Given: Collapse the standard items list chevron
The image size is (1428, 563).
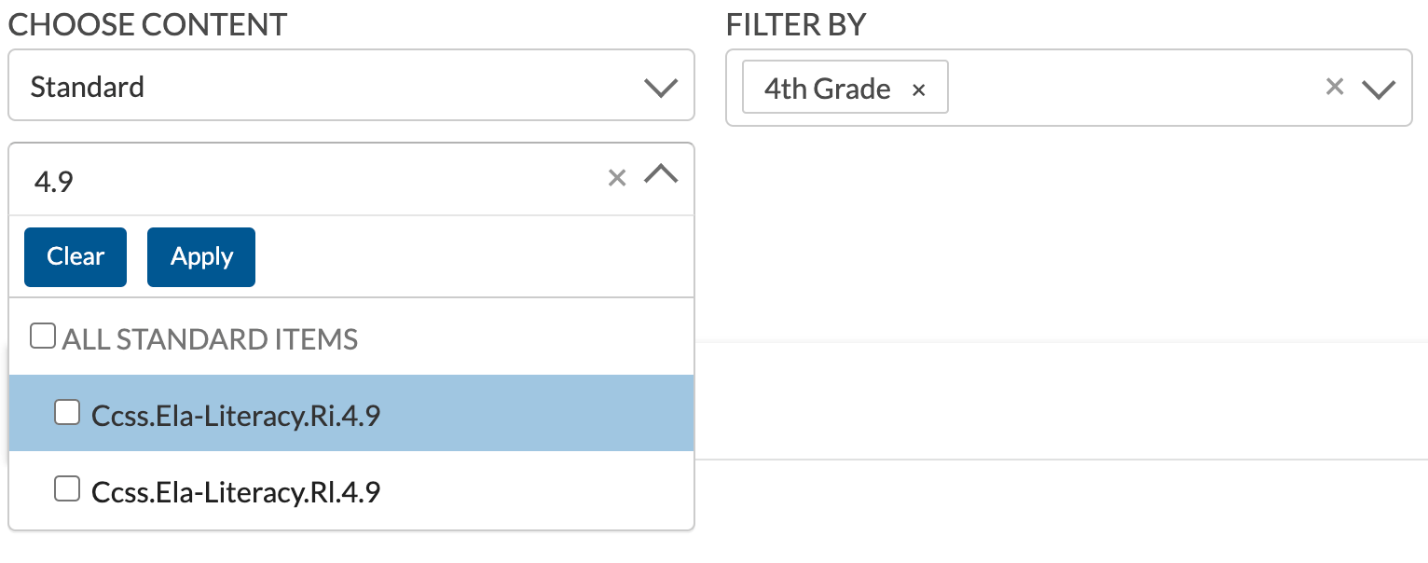Looking at the screenshot, I should click(661, 175).
